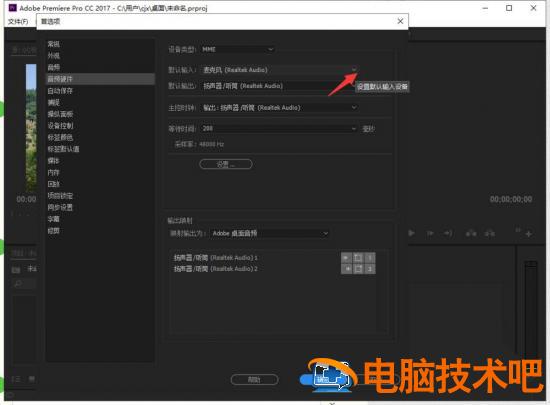Open the 默认输入 microphone dropdown
The image size is (550, 405).
click(280, 70)
